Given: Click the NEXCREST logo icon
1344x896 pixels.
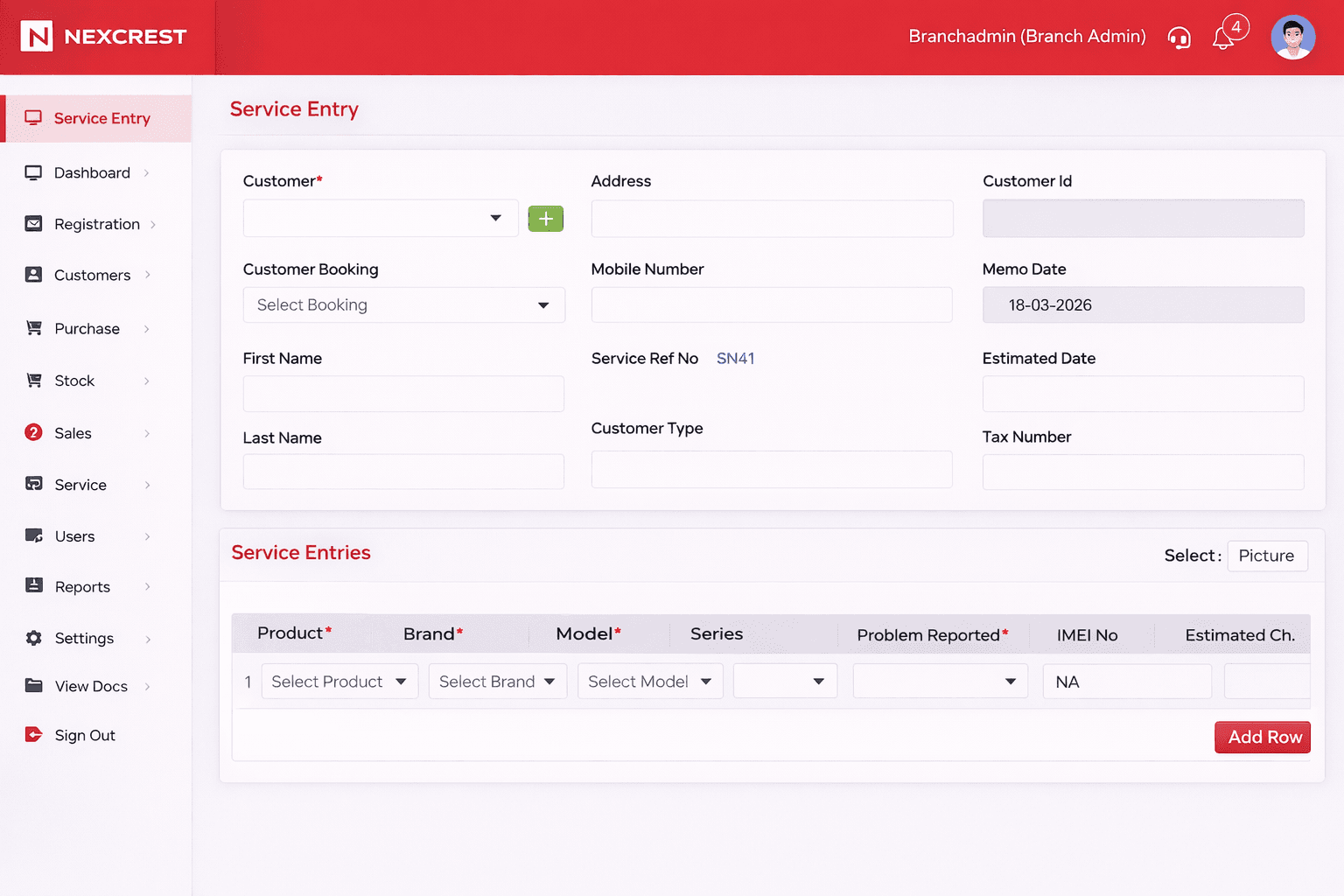Looking at the screenshot, I should (x=37, y=37).
